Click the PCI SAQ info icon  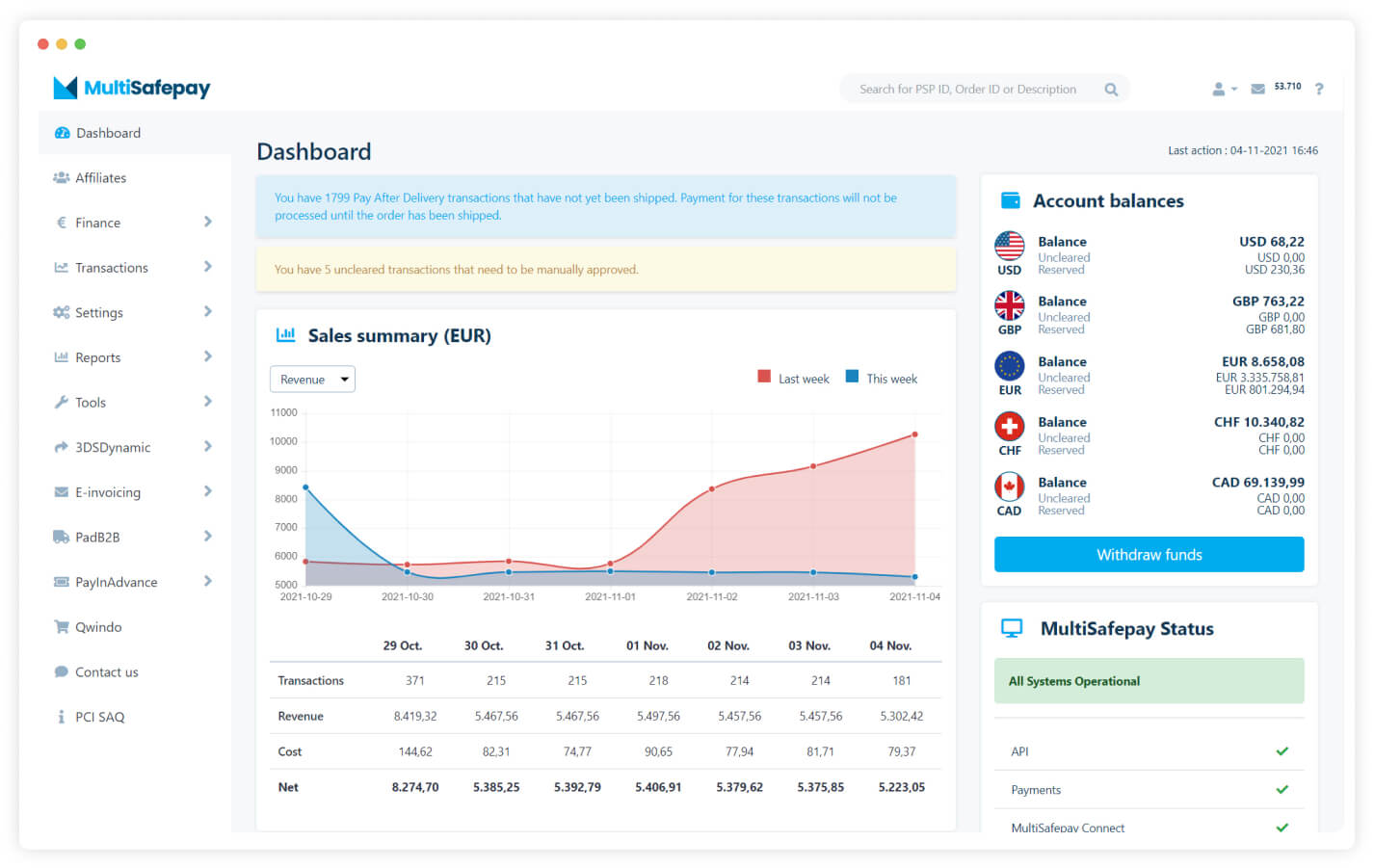[62, 717]
